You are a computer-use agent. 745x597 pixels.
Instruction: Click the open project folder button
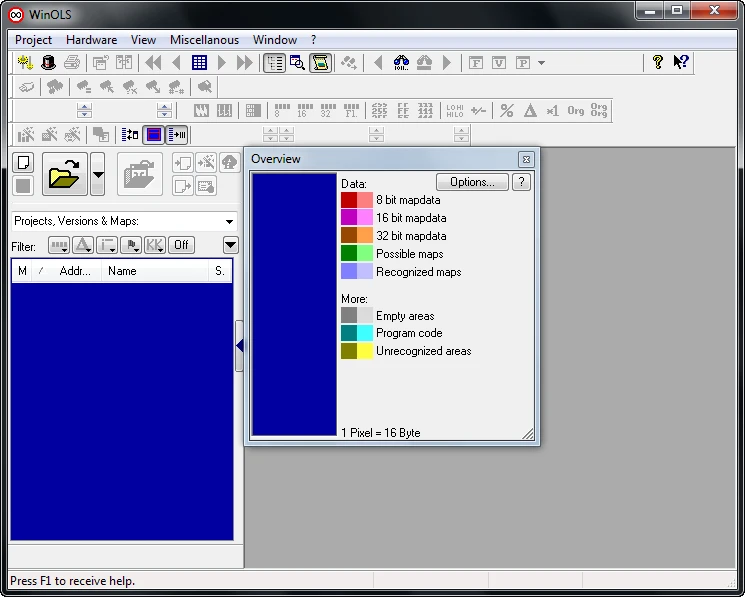(65, 174)
